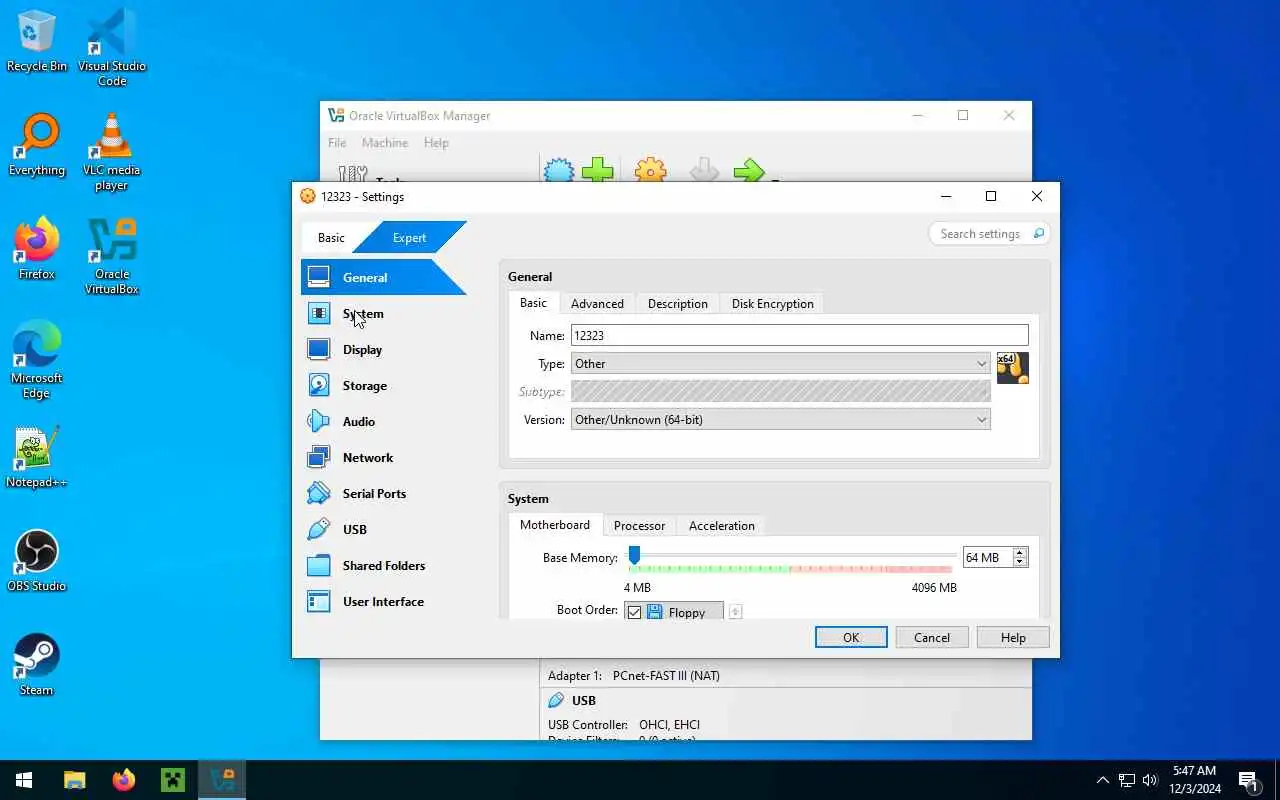1280x800 pixels.
Task: Open Steam desktop icon
Action: 37,666
